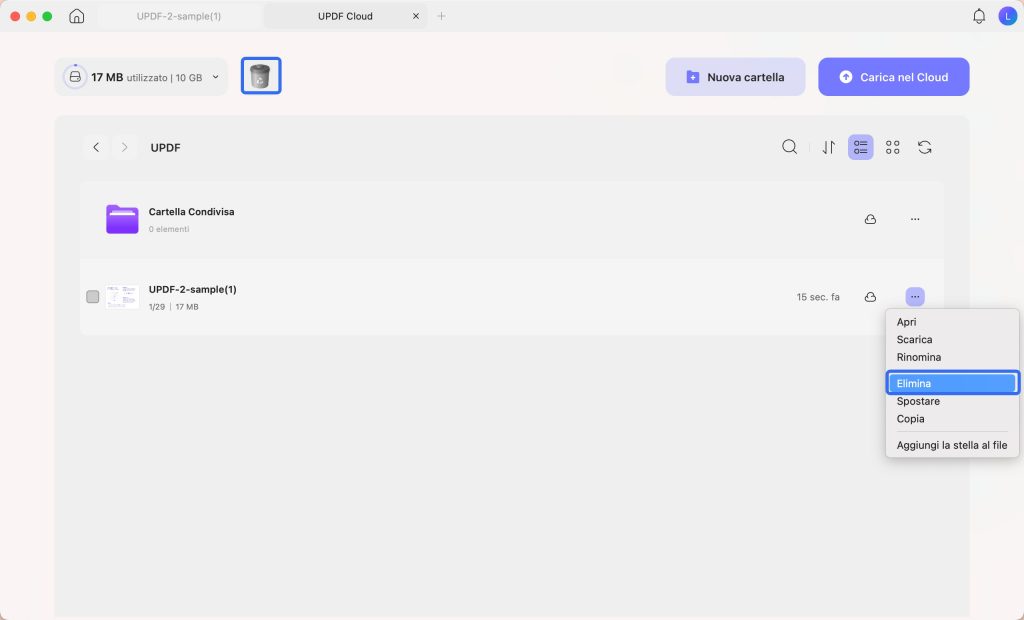The width and height of the screenshot is (1024, 620).
Task: Open the UPDF-2-sample(1) file thumbnail
Action: 122,297
